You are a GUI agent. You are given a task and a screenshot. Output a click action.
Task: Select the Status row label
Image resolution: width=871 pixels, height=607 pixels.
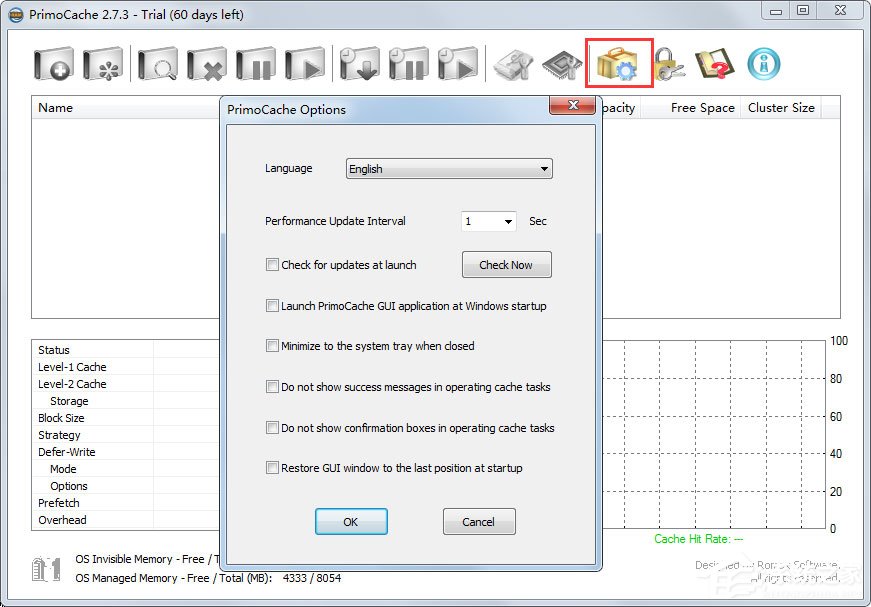(x=54, y=350)
